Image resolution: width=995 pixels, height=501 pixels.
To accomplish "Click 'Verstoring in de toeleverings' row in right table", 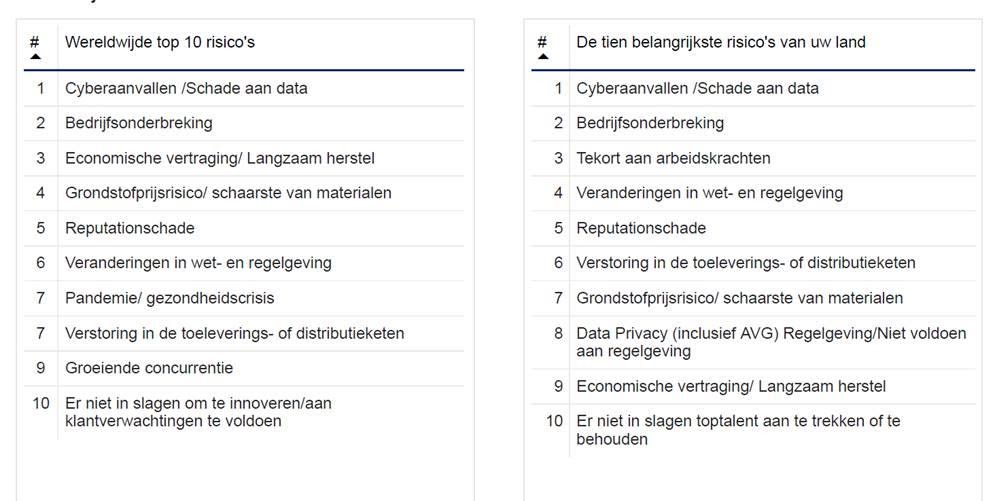I will tap(745, 263).
